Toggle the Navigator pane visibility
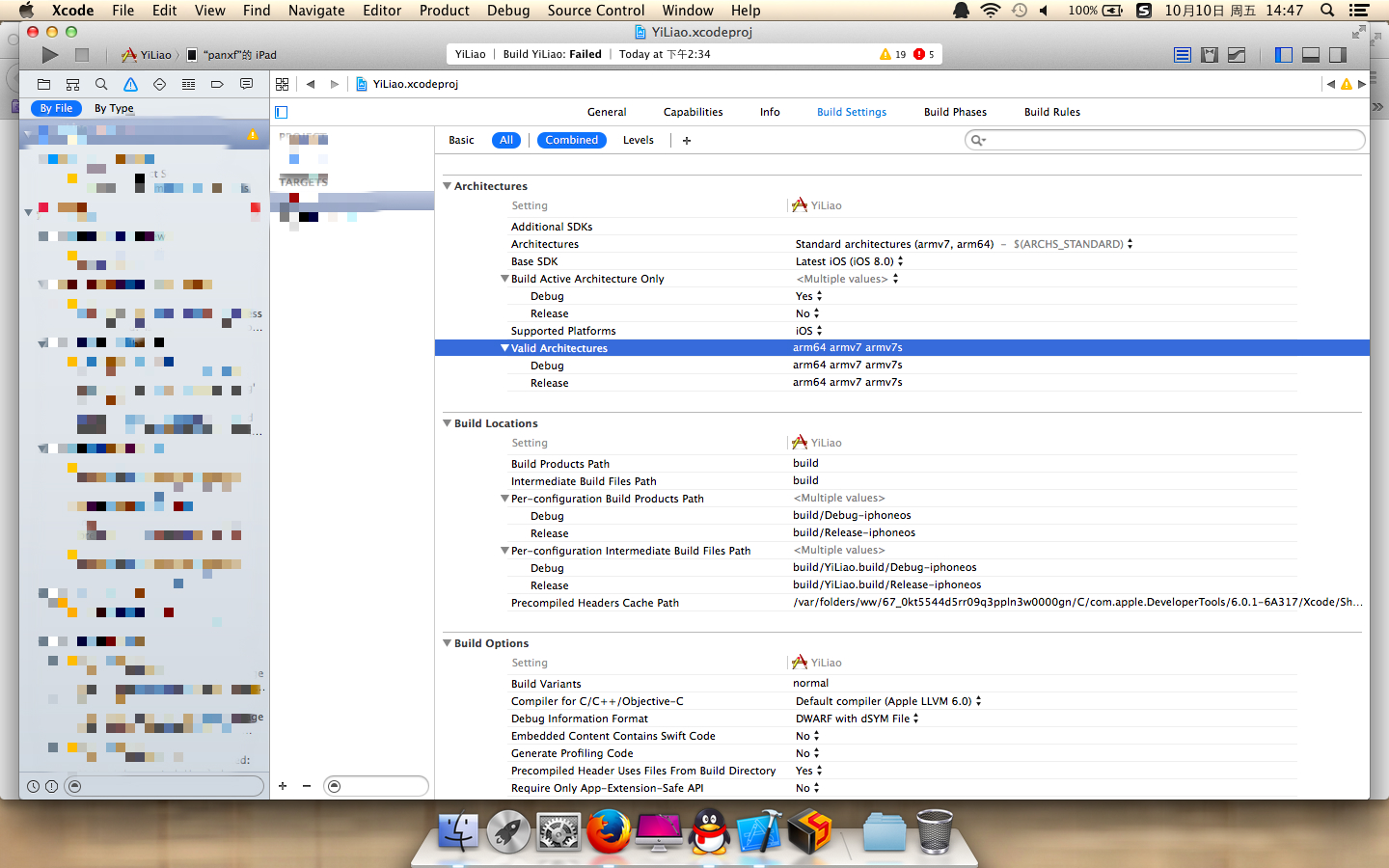1389x868 pixels. click(1283, 55)
